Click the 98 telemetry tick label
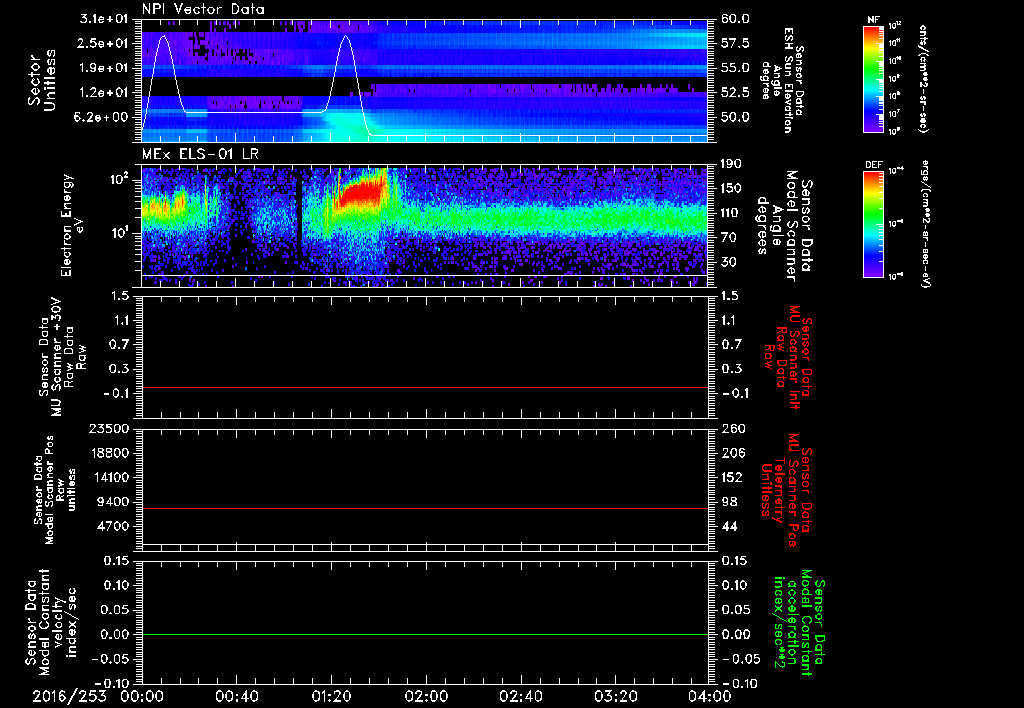Viewport: 1024px width, 708px height. [x=729, y=502]
